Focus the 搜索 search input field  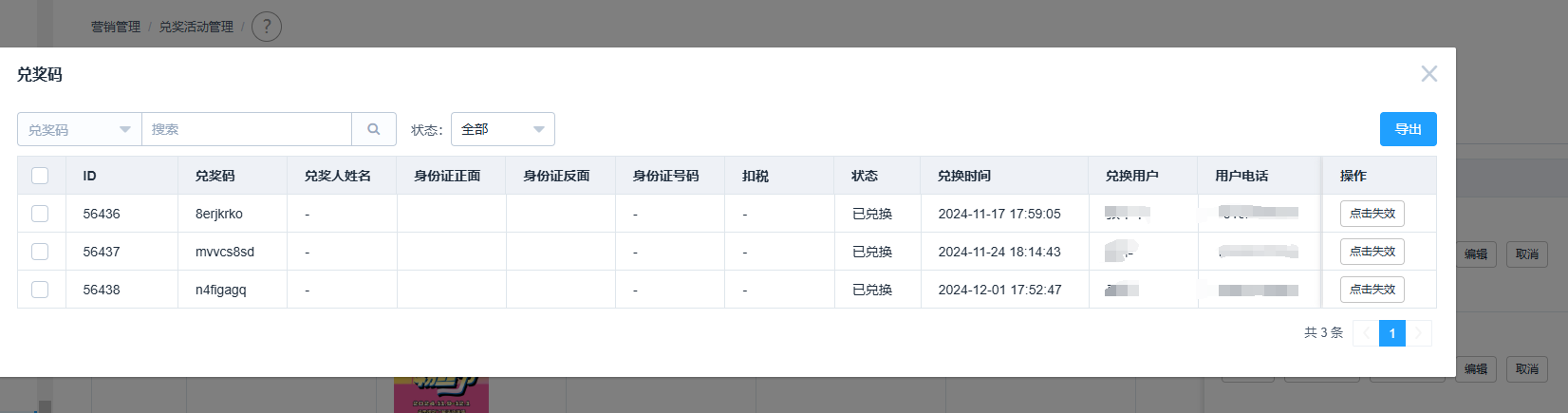247,129
